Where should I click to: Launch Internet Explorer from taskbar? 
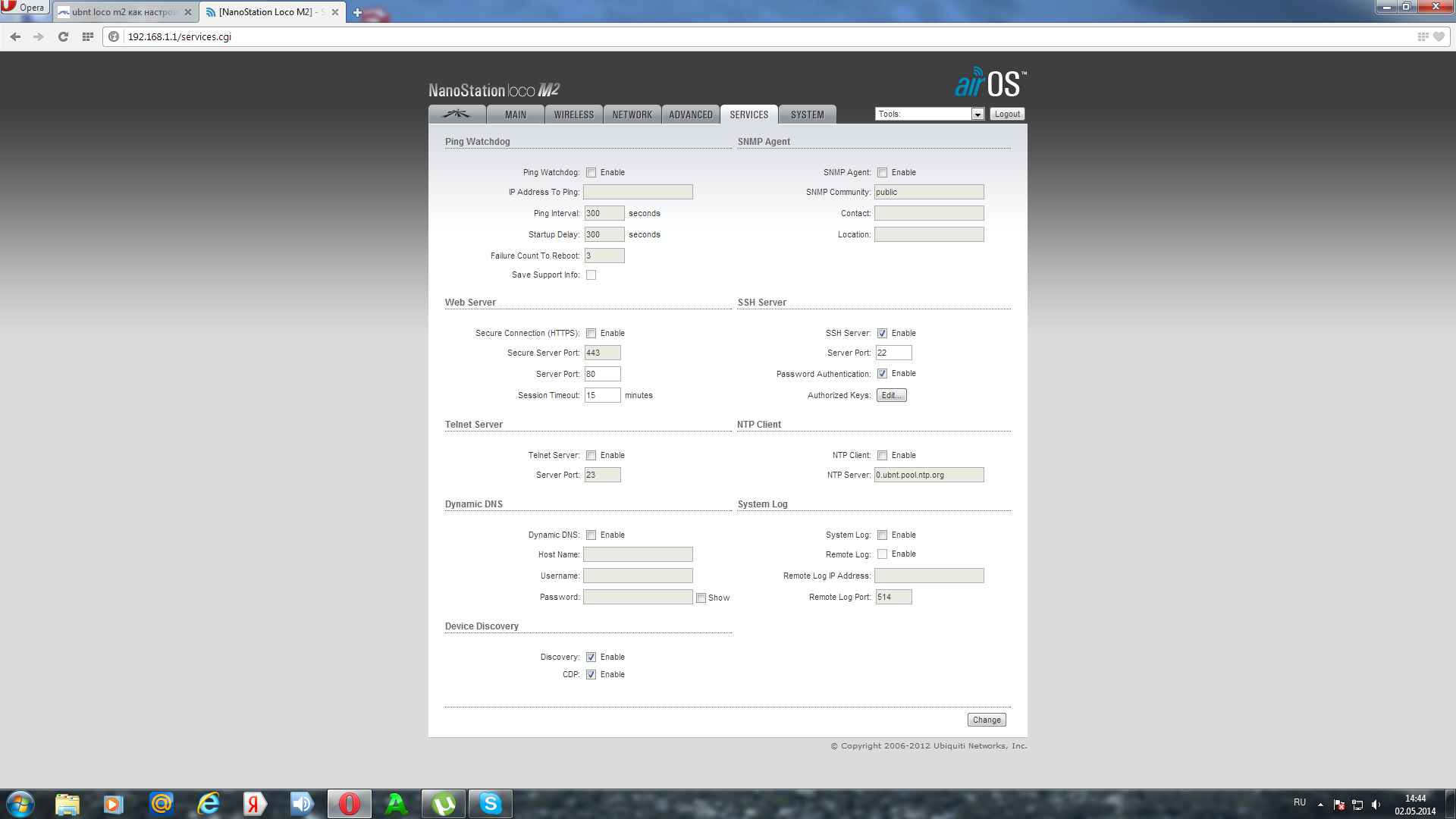[x=208, y=804]
